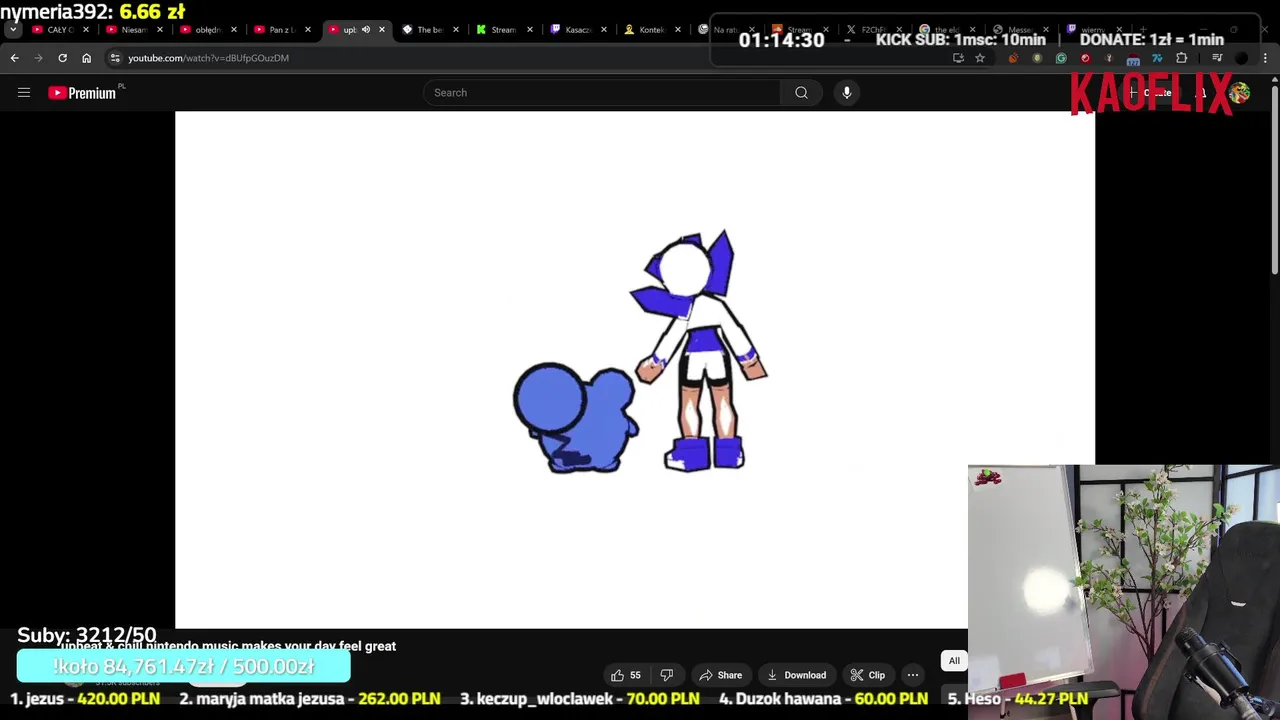Close the Kick 'Stream' tab
The image size is (1280, 720).
[529, 30]
